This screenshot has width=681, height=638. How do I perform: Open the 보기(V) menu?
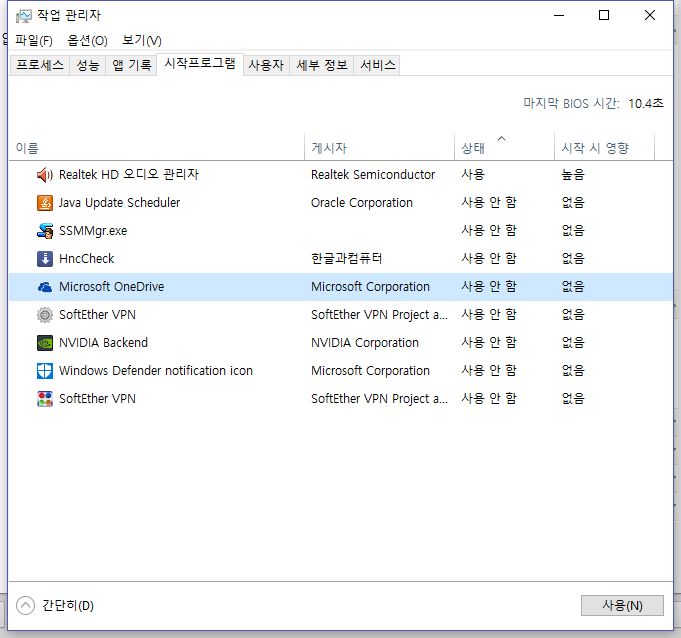click(142, 40)
